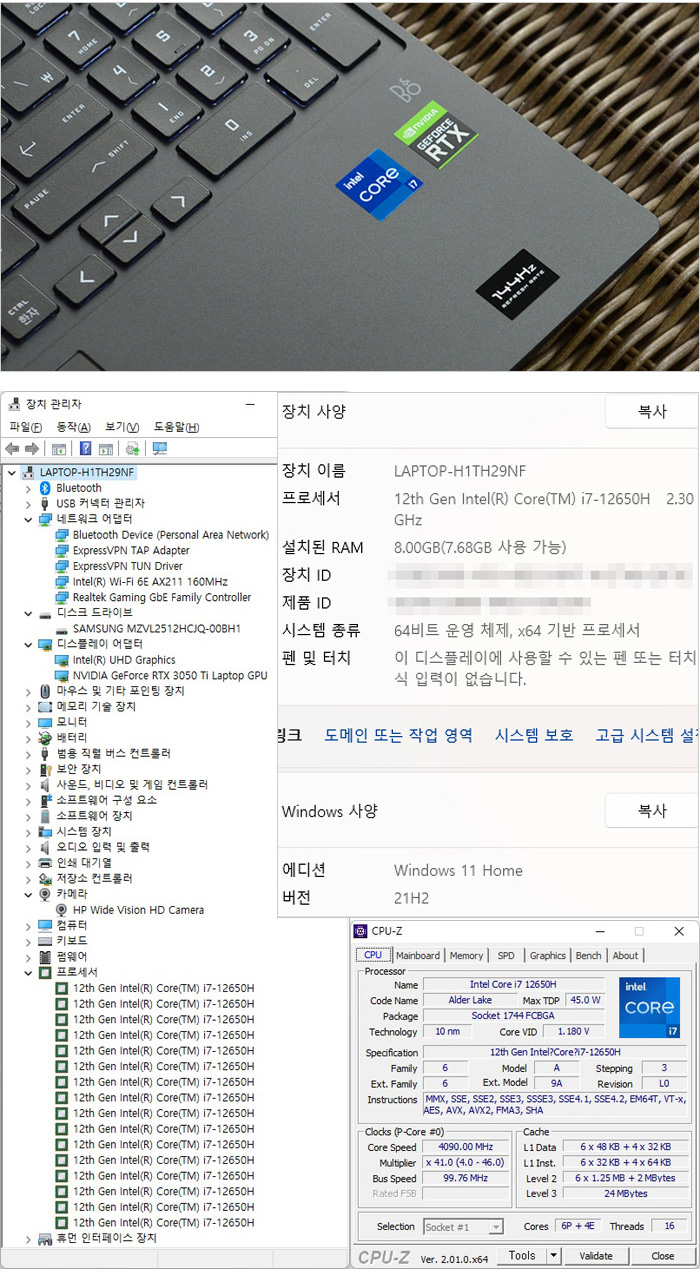Click the Forward arrow in Device Manager toolbar
Screen dimensions: 700x1272
click(x=32, y=449)
